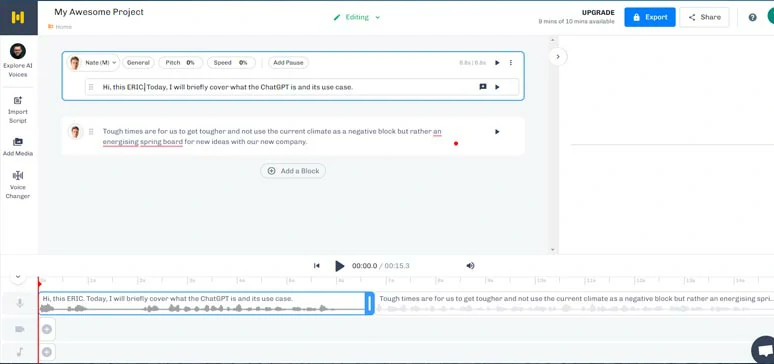774x364 pixels.
Task: Open Home folder breadcrumb
Action: pos(60,27)
